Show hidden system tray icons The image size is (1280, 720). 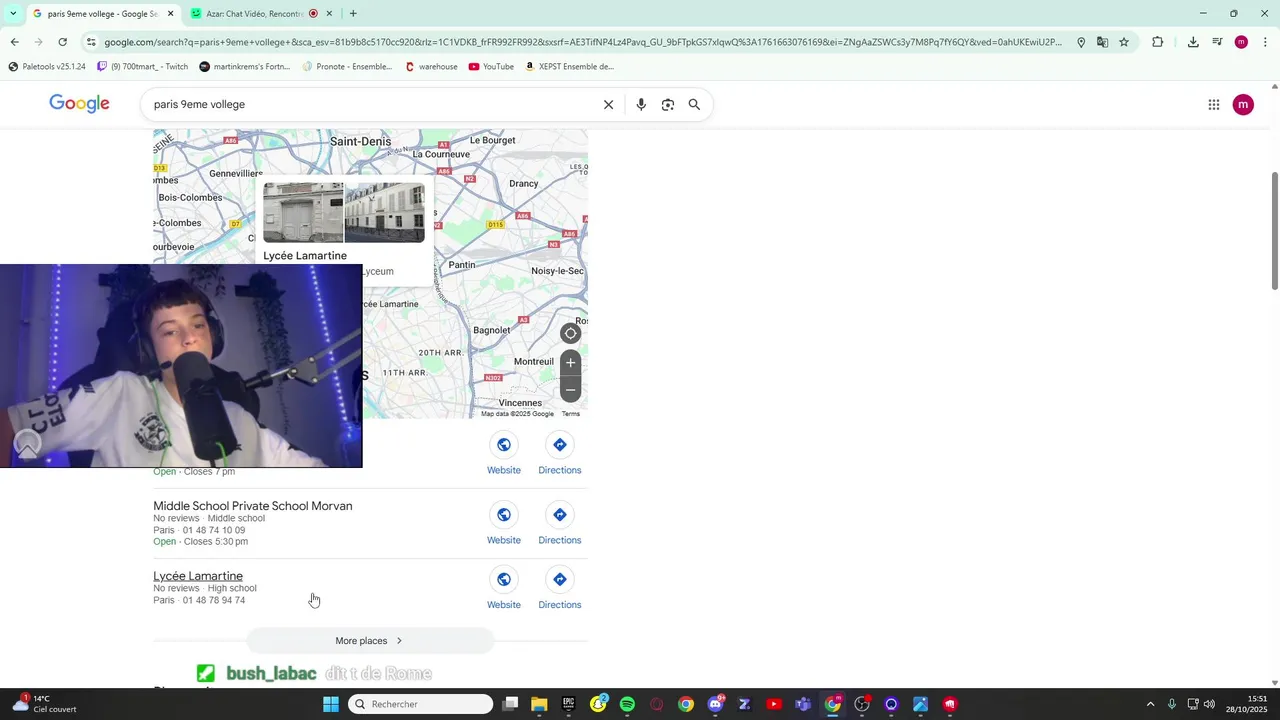pos(1150,704)
